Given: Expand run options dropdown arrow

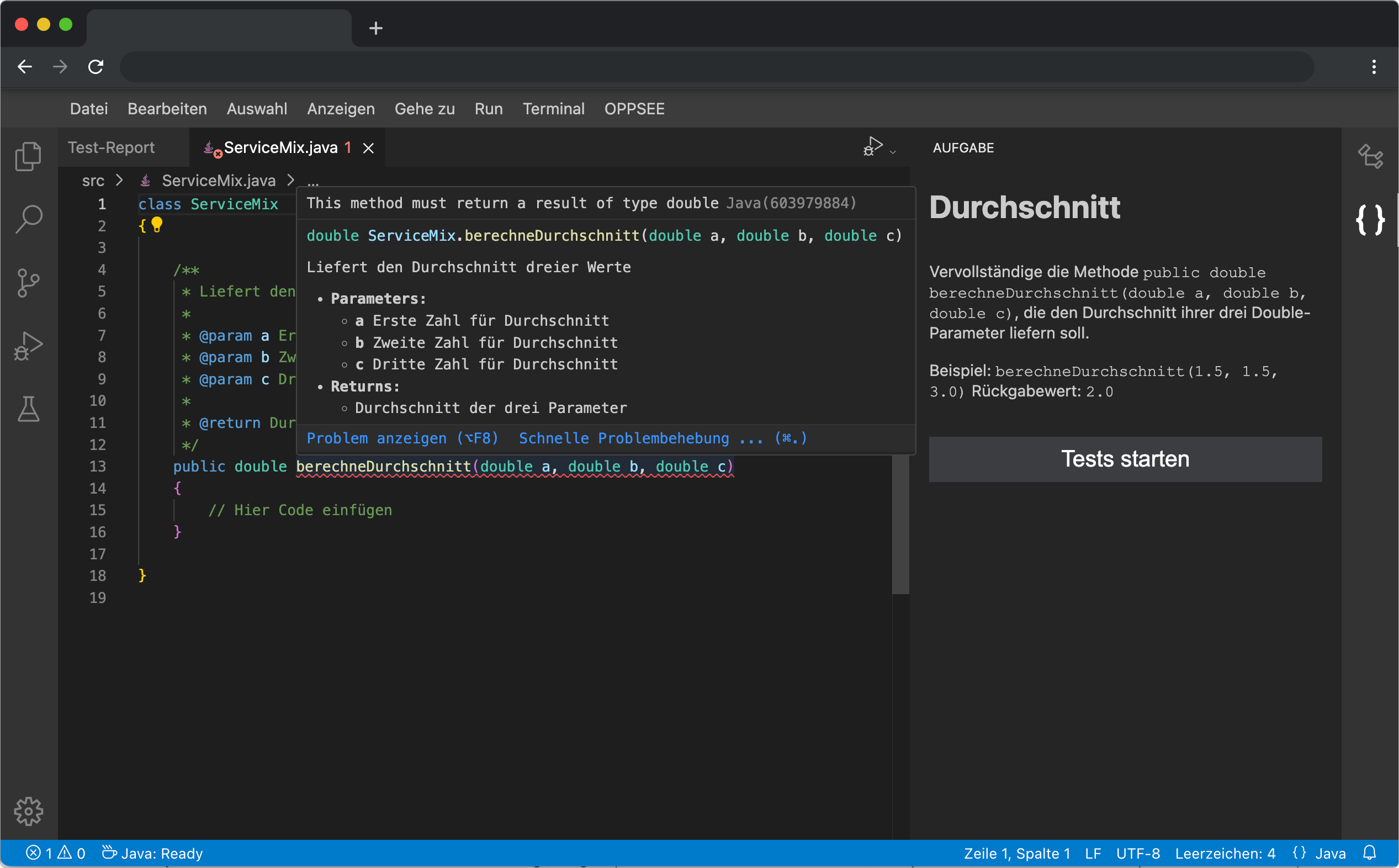Looking at the screenshot, I should (x=893, y=152).
